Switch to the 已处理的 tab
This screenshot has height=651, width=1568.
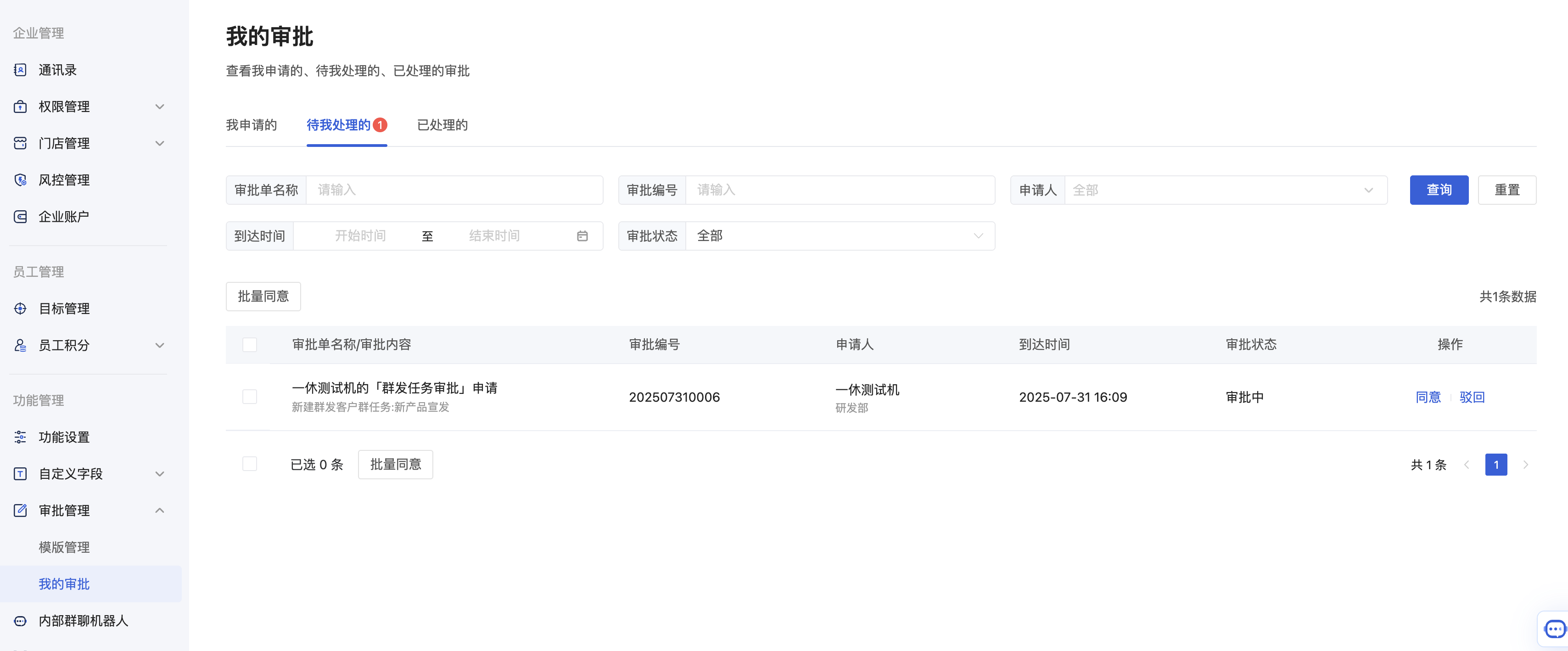pos(442,125)
